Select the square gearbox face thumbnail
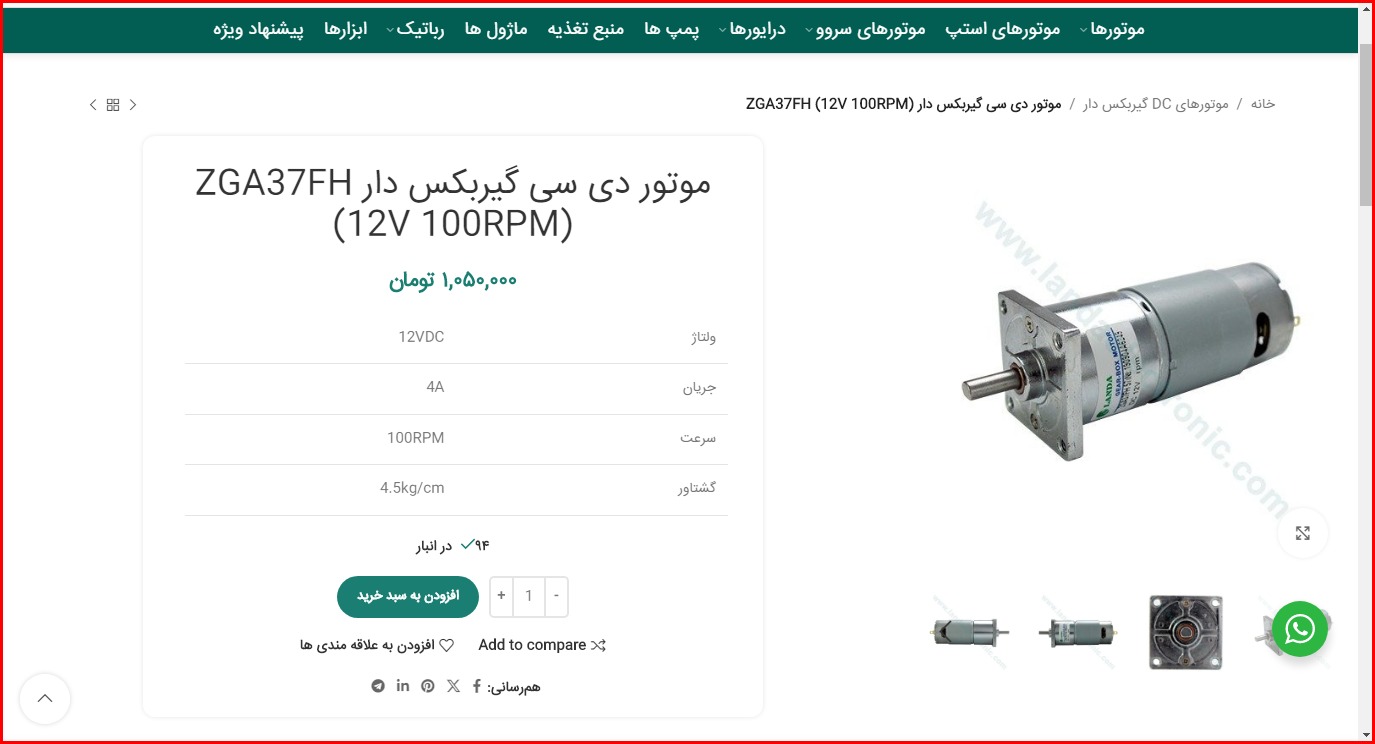This screenshot has width=1375, height=744. coord(1186,632)
